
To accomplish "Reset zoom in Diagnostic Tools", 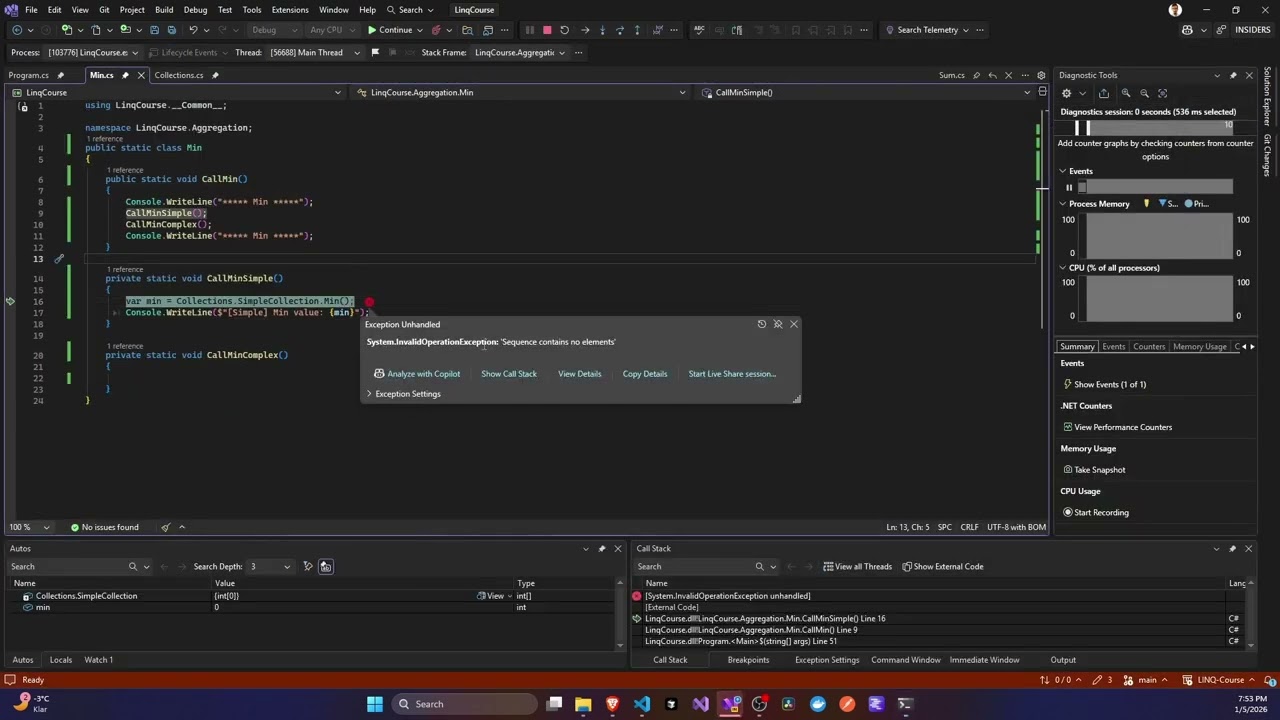I will pos(1164,93).
